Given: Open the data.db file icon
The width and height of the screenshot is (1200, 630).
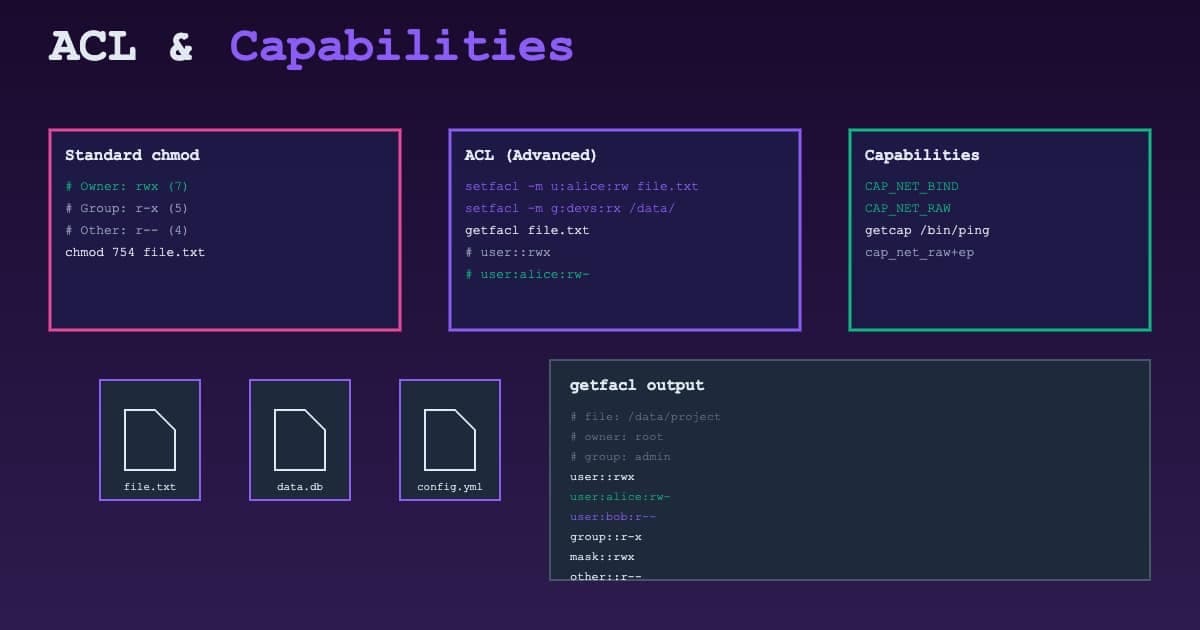Looking at the screenshot, I should (300, 440).
